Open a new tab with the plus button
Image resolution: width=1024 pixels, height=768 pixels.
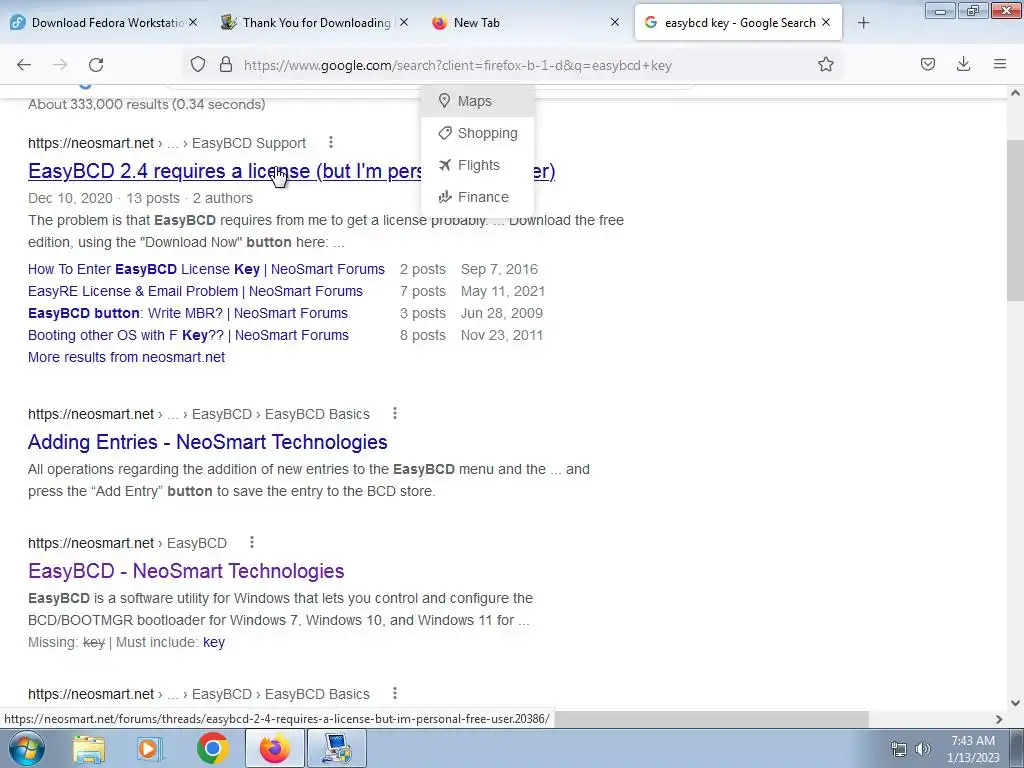click(x=863, y=23)
